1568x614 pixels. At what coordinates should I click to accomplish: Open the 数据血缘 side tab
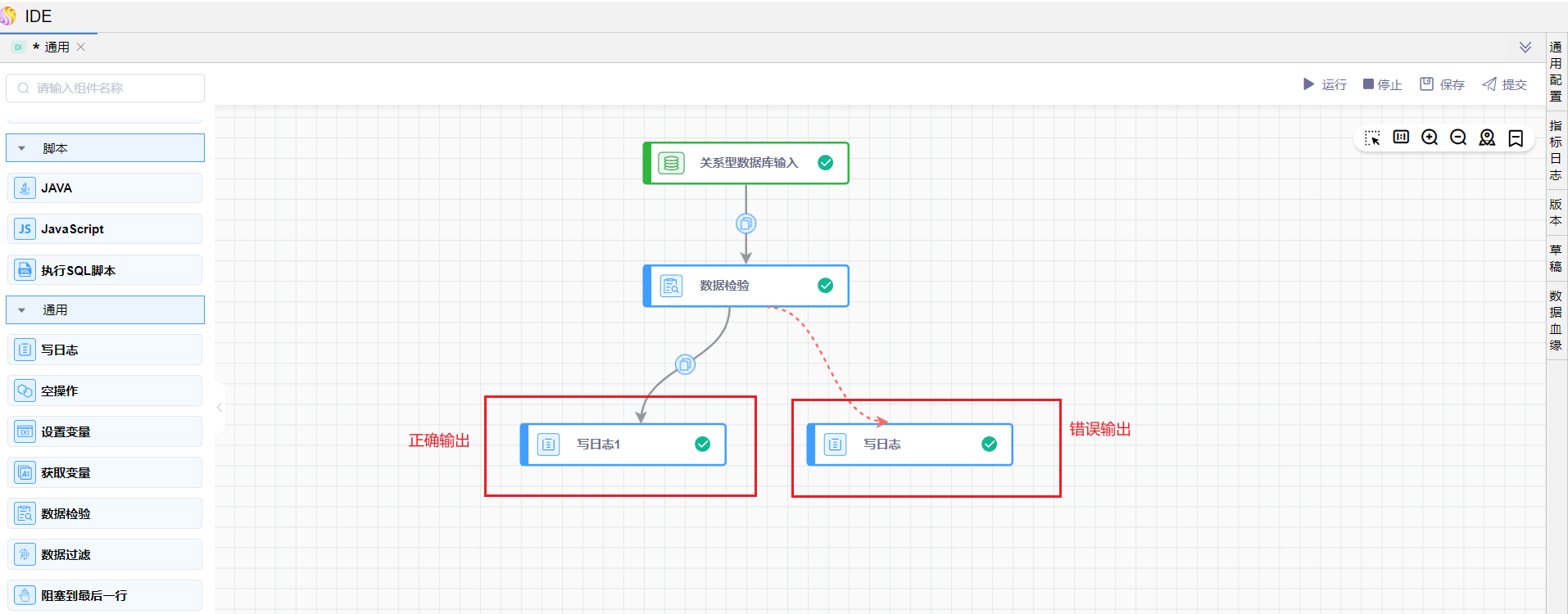coord(1556,320)
